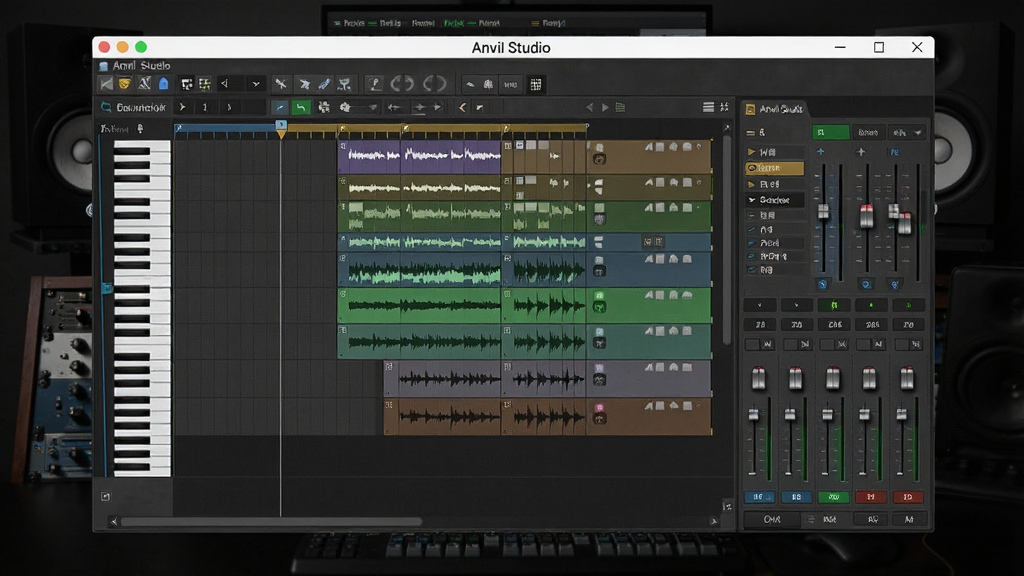This screenshot has height=576, width=1024.
Task: Toggle the green-lit button in the mixer button row
Action: click(834, 305)
